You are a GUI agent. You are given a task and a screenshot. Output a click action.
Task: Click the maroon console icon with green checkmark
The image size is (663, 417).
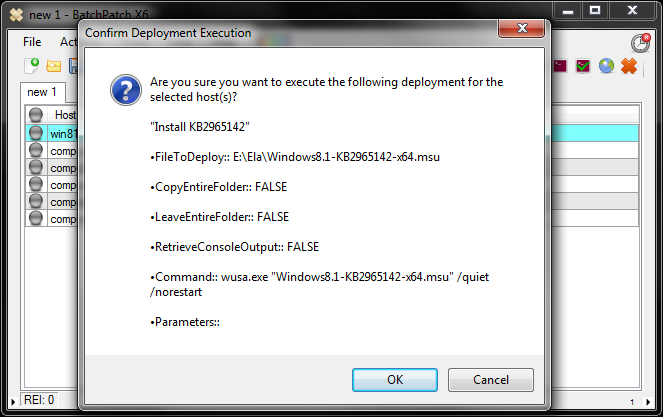(x=583, y=66)
